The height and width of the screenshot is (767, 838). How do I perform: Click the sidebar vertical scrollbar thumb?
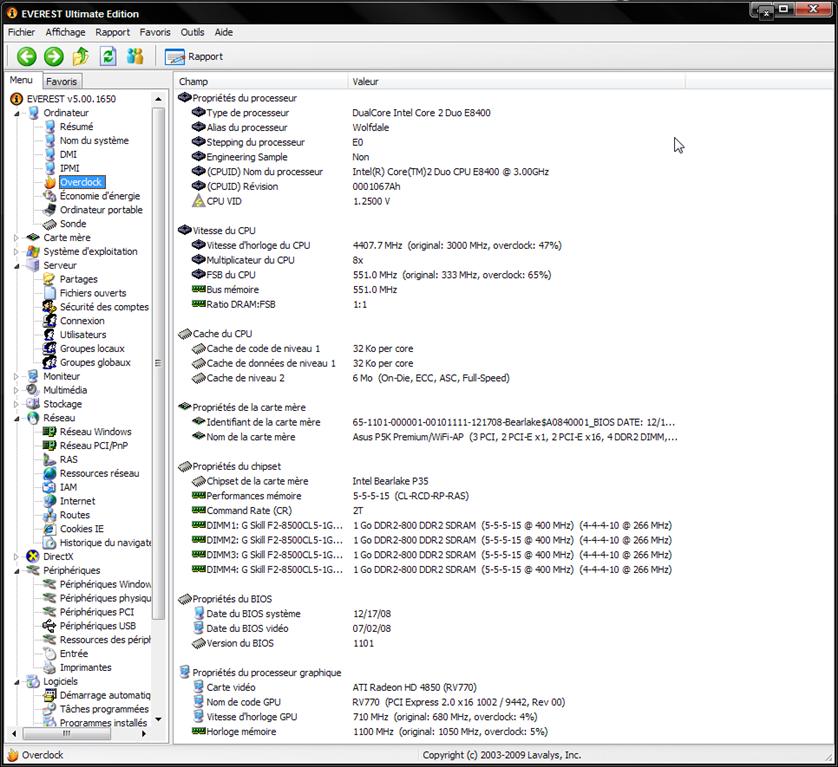pyautogui.click(x=158, y=363)
